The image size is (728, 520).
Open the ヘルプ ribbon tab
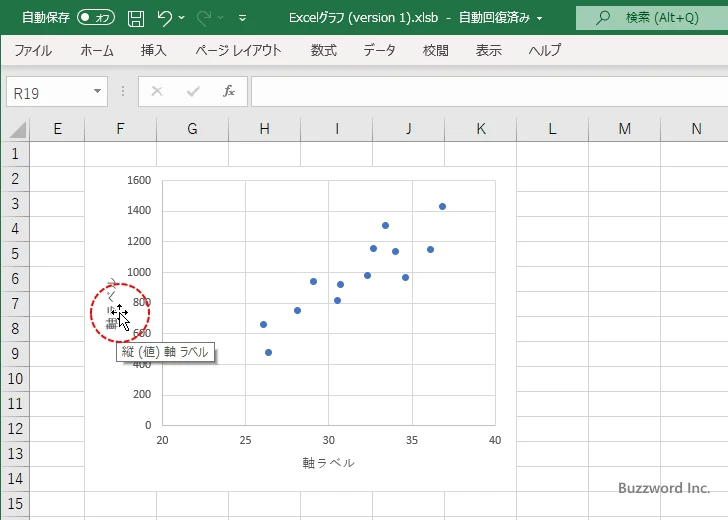click(545, 50)
